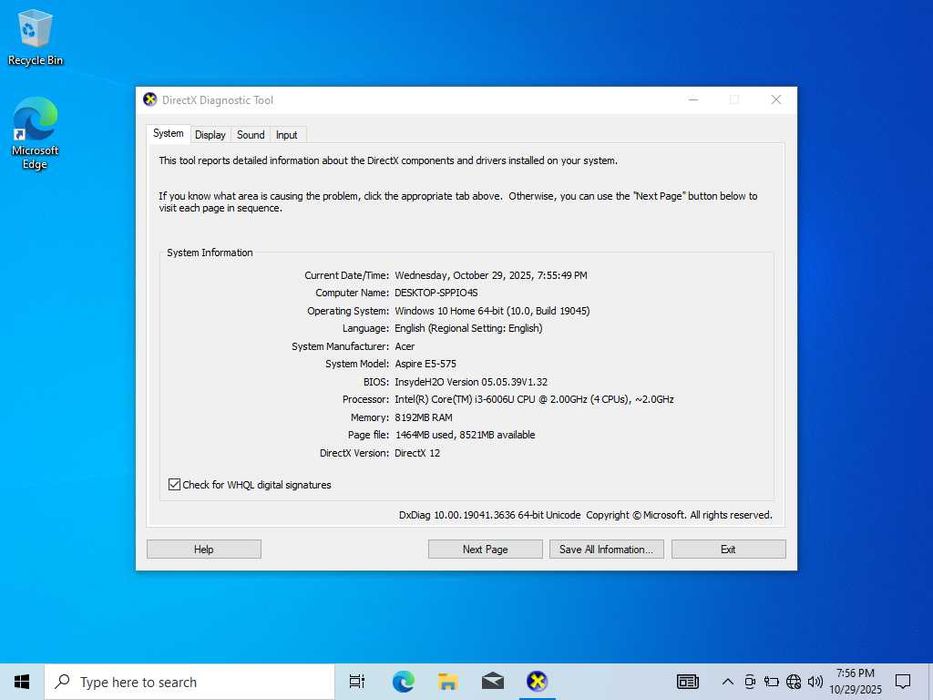Switch to the Sound tab
Viewport: 933px width, 700px height.
[x=251, y=135]
